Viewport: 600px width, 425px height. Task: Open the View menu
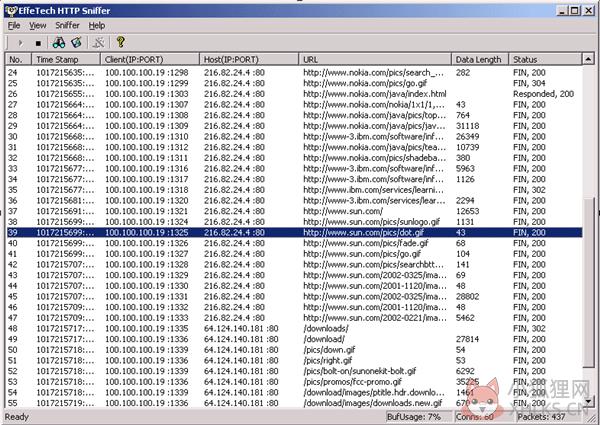[38, 26]
